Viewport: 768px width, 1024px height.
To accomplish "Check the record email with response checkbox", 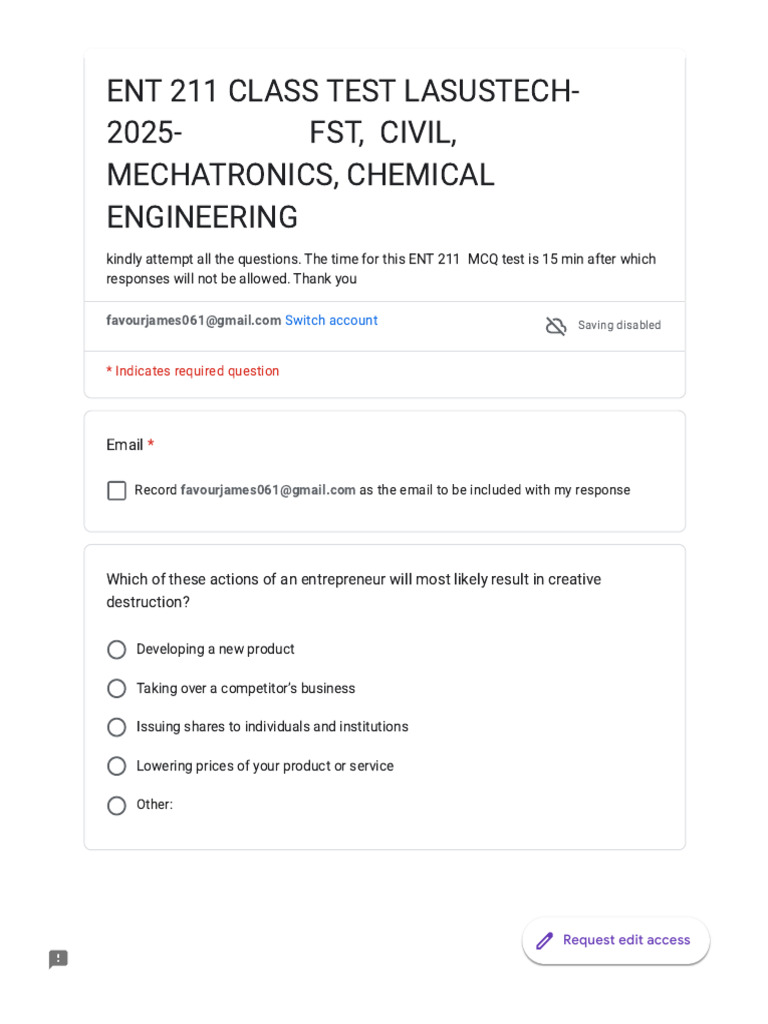I will [117, 490].
